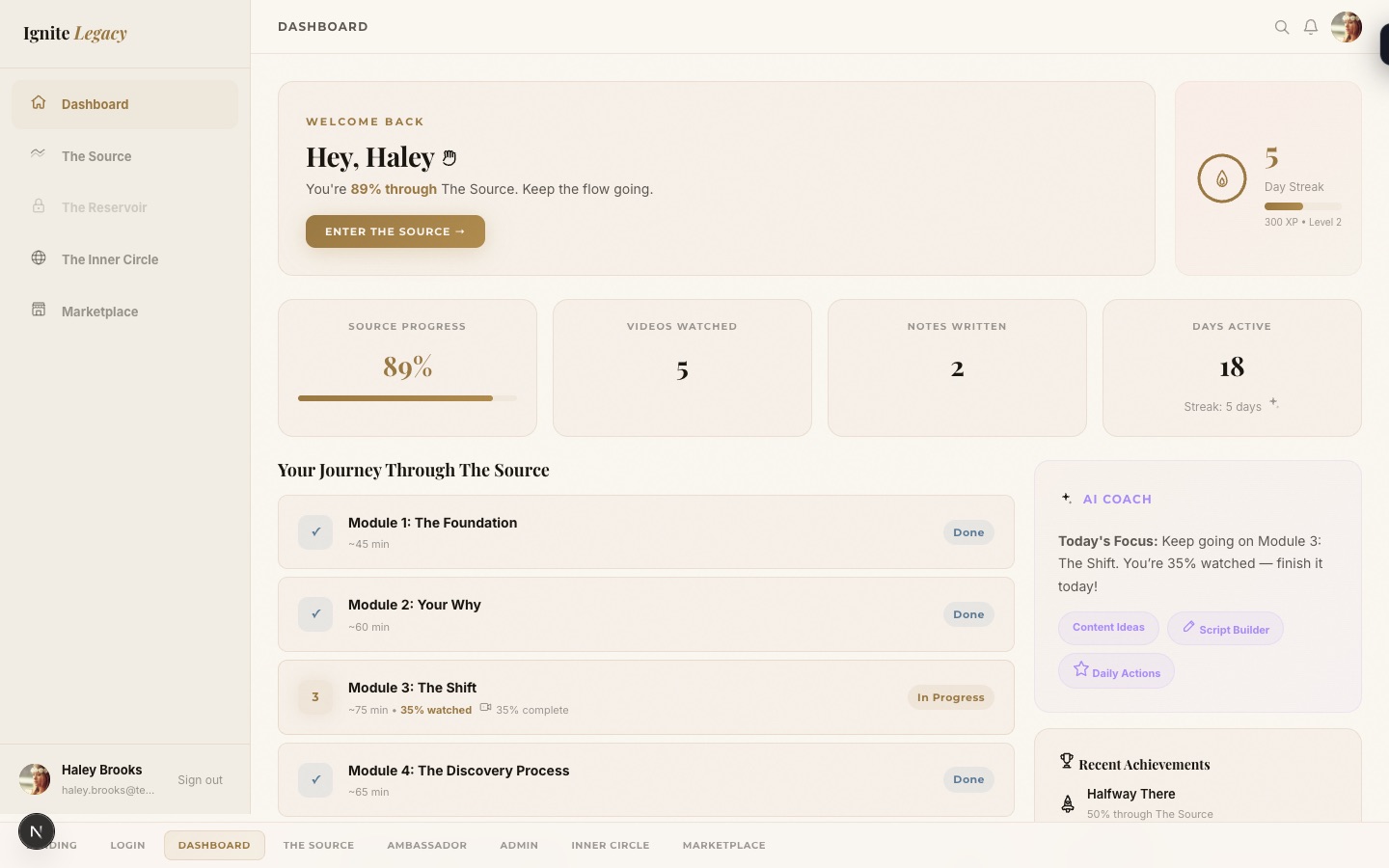This screenshot has width=1389, height=868.
Task: Select the Marketplace storefront icon
Action: point(38,310)
